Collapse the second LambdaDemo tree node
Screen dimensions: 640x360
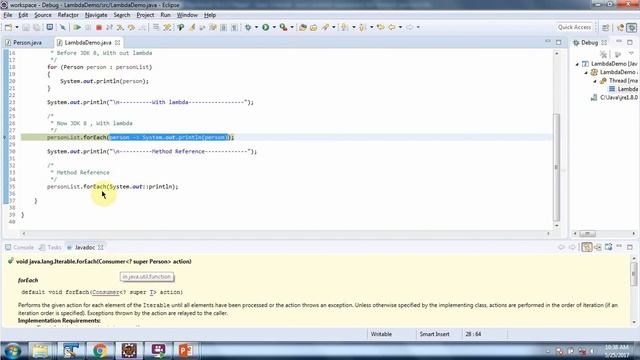point(586,73)
